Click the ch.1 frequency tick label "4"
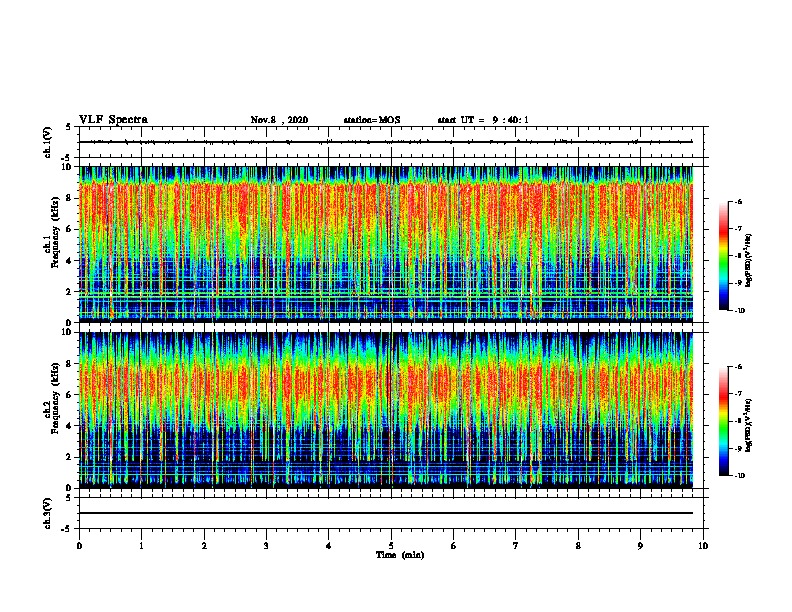This screenshot has width=792, height=612. click(70, 261)
